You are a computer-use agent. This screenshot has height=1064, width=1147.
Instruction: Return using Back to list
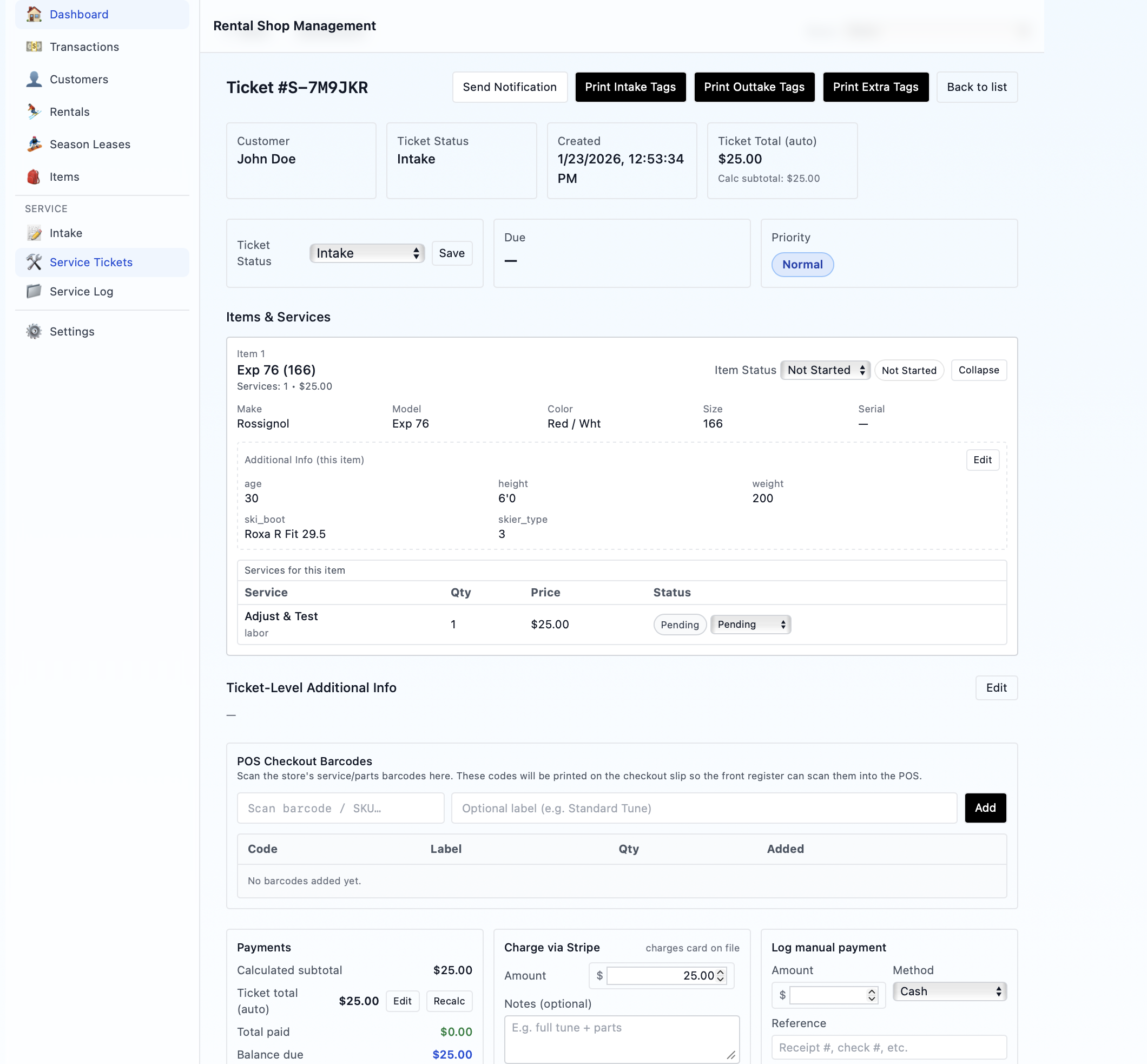coord(977,87)
